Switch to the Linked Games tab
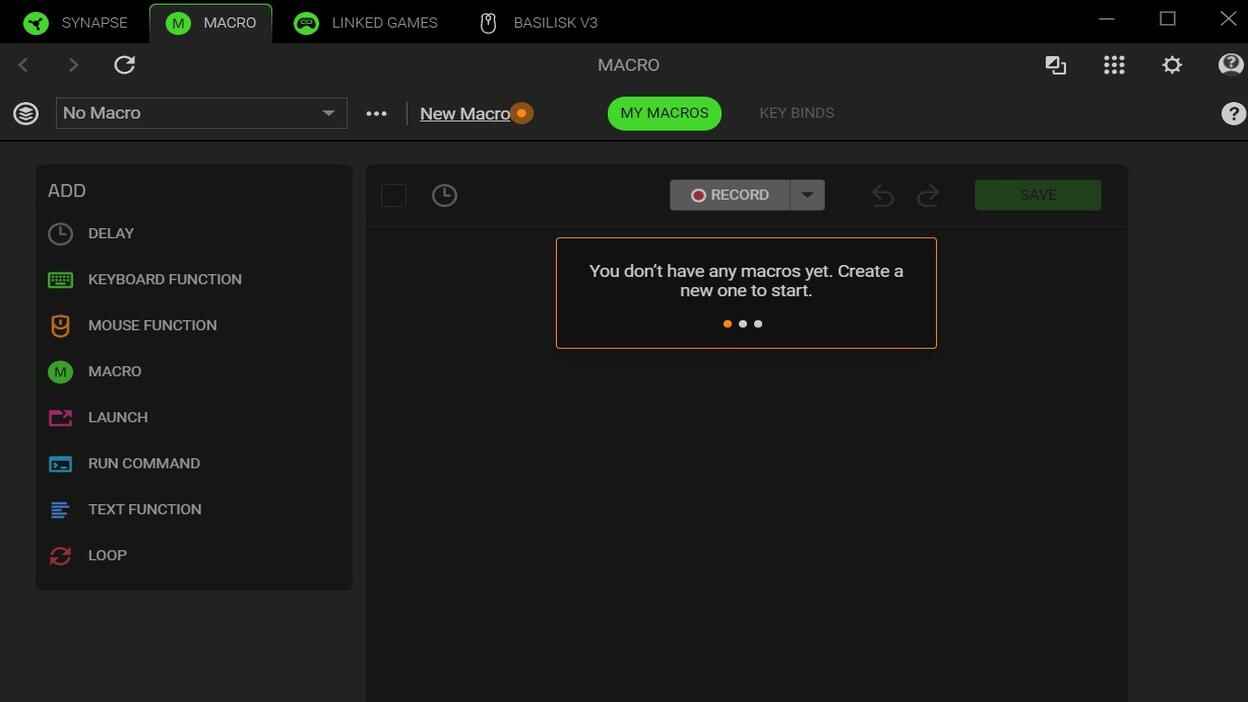The height and width of the screenshot is (702, 1248). coord(366,23)
